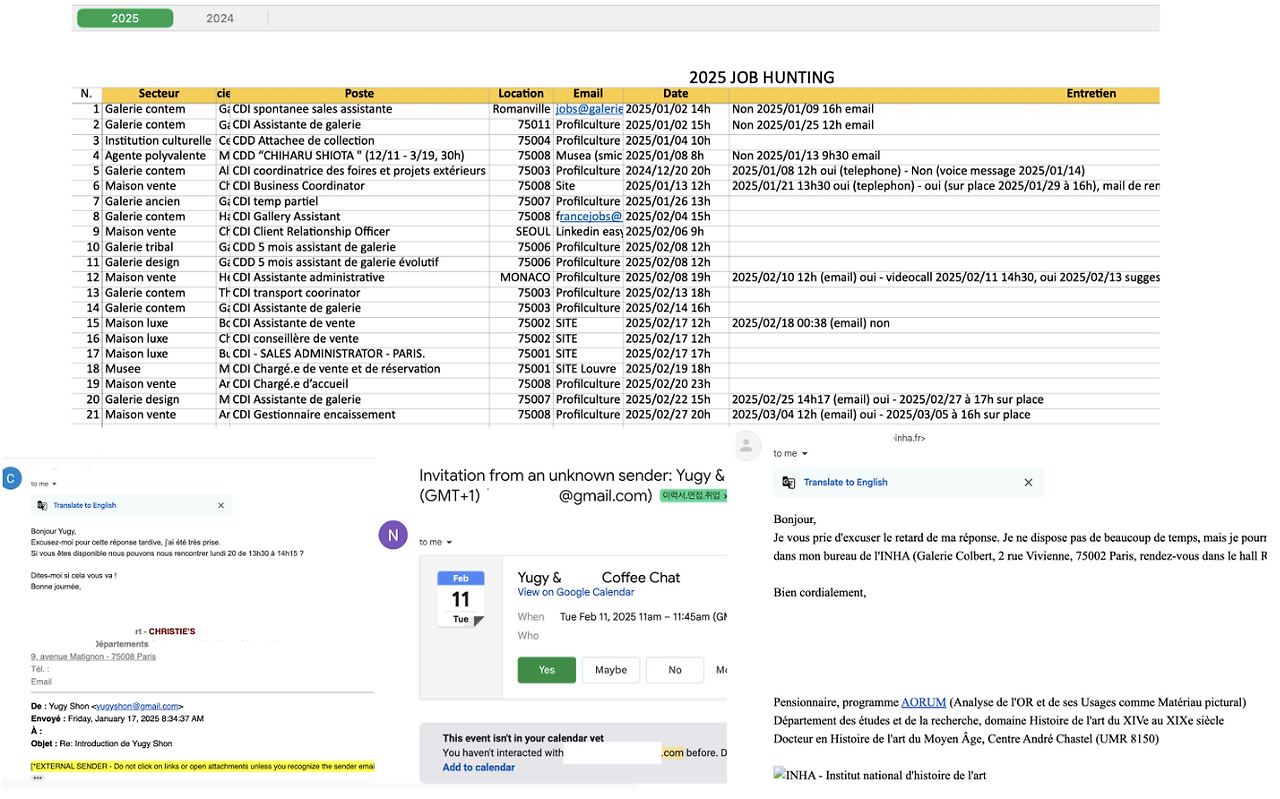Select the 'CDD "CHIHARU SHIOTA"' post cell
This screenshot has width=1280, height=799.
pyautogui.click(x=359, y=155)
